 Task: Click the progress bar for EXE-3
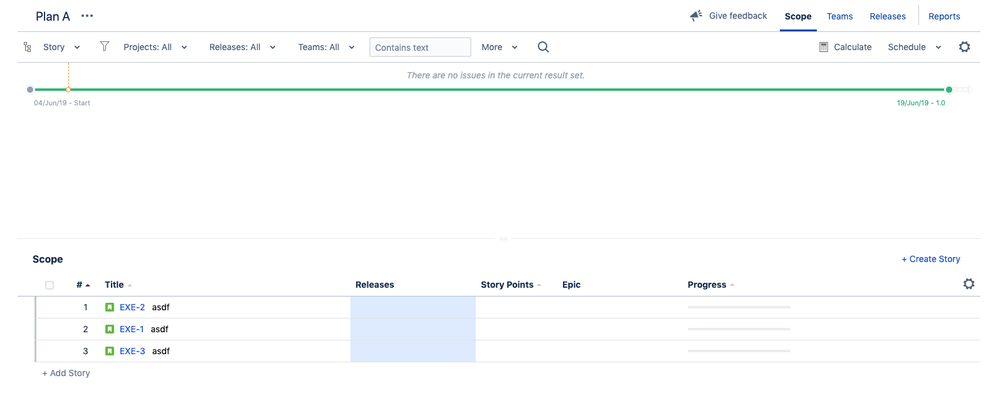739,351
